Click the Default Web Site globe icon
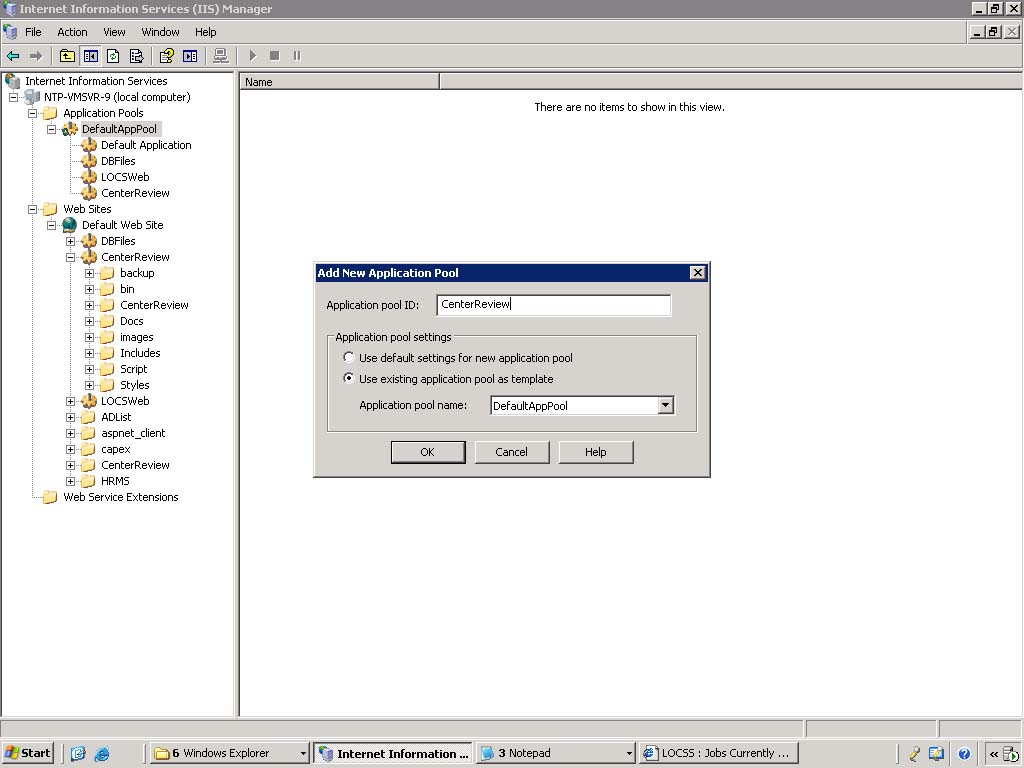 [70, 225]
